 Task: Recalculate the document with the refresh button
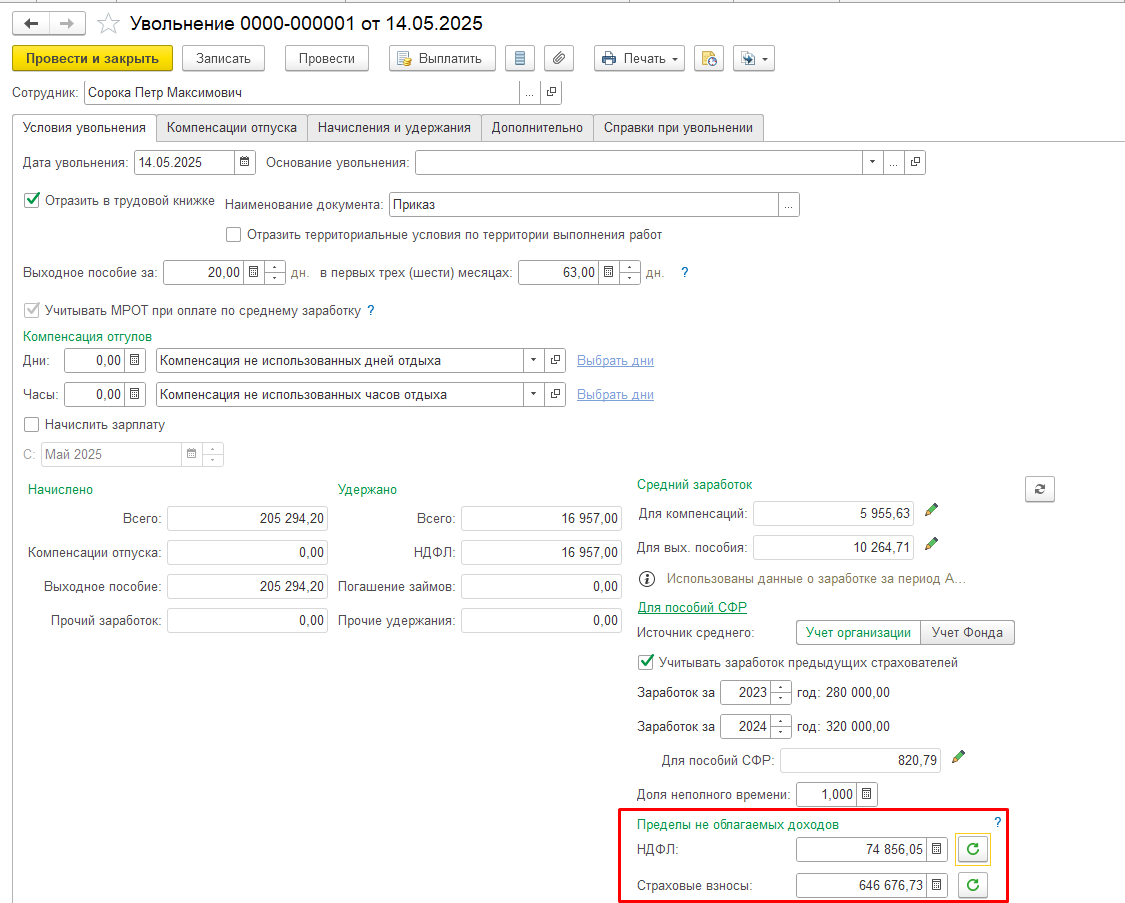coord(1040,489)
